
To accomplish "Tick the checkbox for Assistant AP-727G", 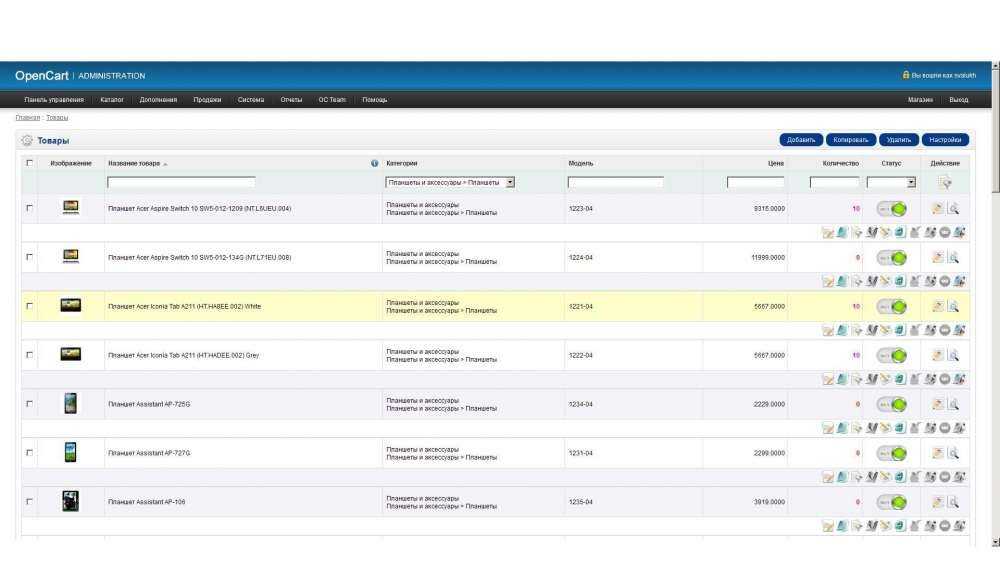I will tap(29, 453).
